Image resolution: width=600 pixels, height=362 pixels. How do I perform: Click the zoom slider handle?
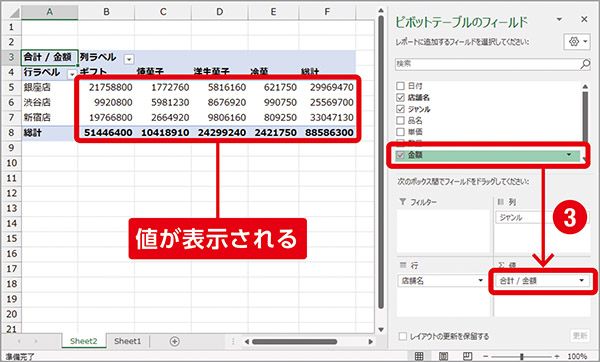point(522,356)
